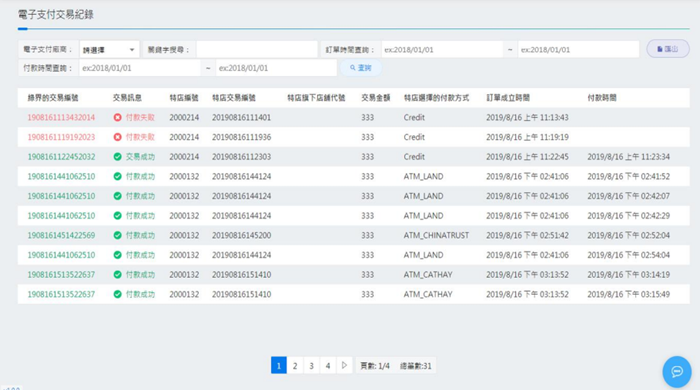Click transaction number 1908161119192023
This screenshot has height=390, width=700.
tap(61, 137)
